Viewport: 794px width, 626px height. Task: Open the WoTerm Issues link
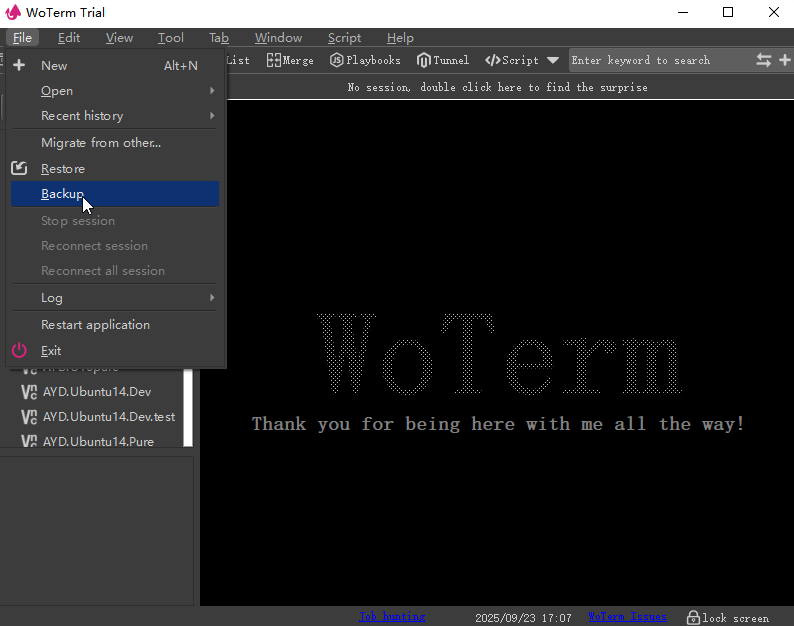(x=627, y=617)
